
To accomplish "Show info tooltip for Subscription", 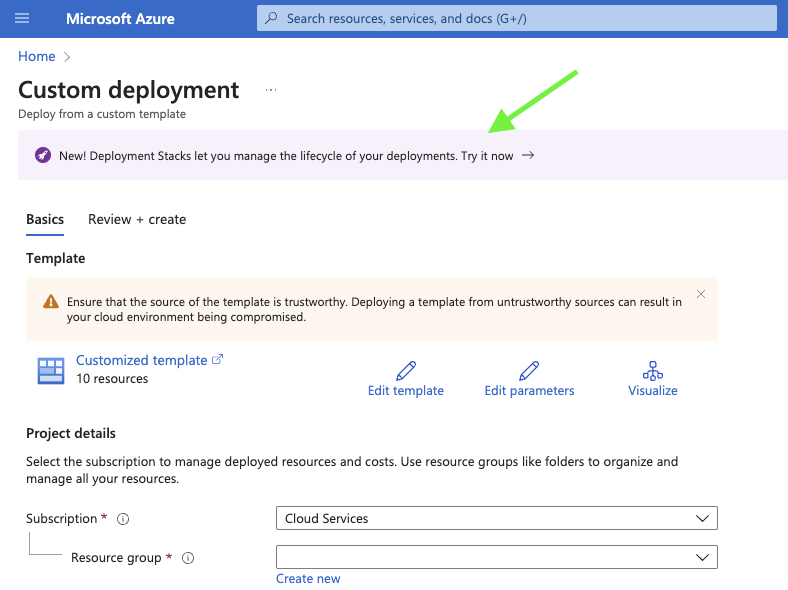I will pos(123,519).
